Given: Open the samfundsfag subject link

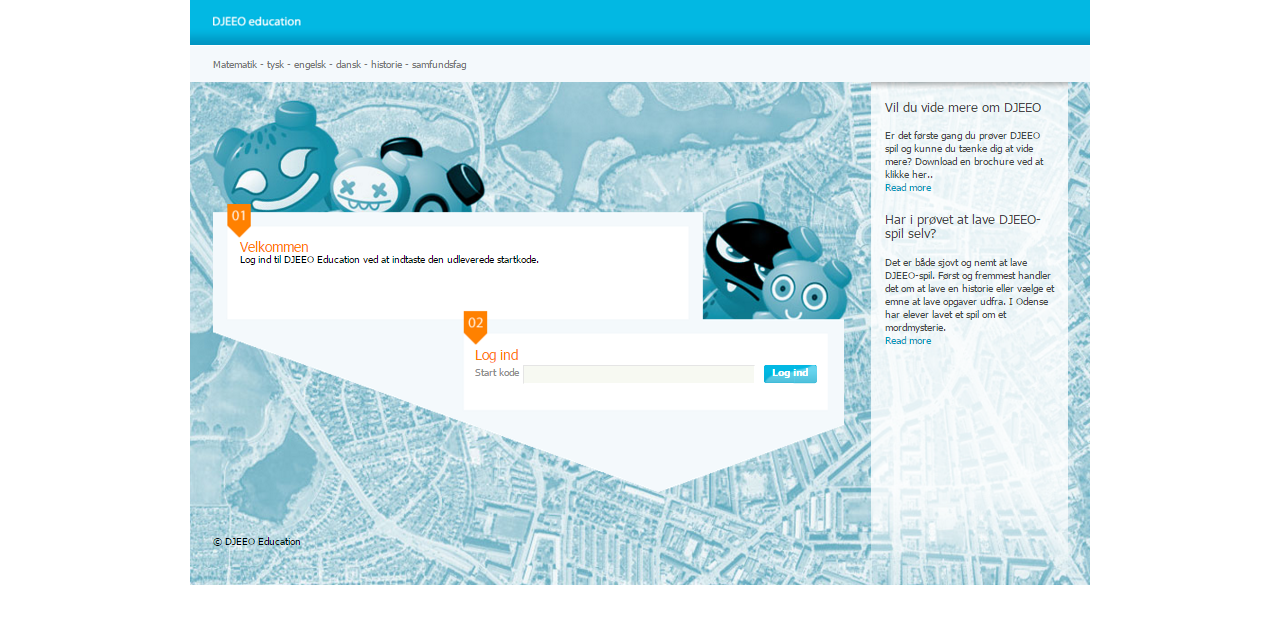Looking at the screenshot, I should (439, 65).
